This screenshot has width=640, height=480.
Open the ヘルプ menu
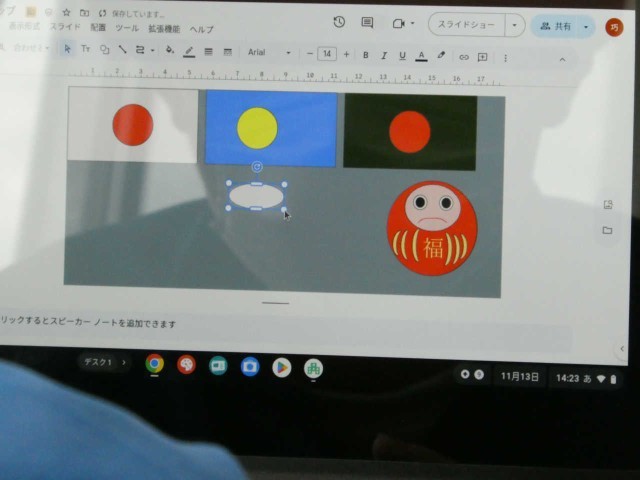click(201, 30)
